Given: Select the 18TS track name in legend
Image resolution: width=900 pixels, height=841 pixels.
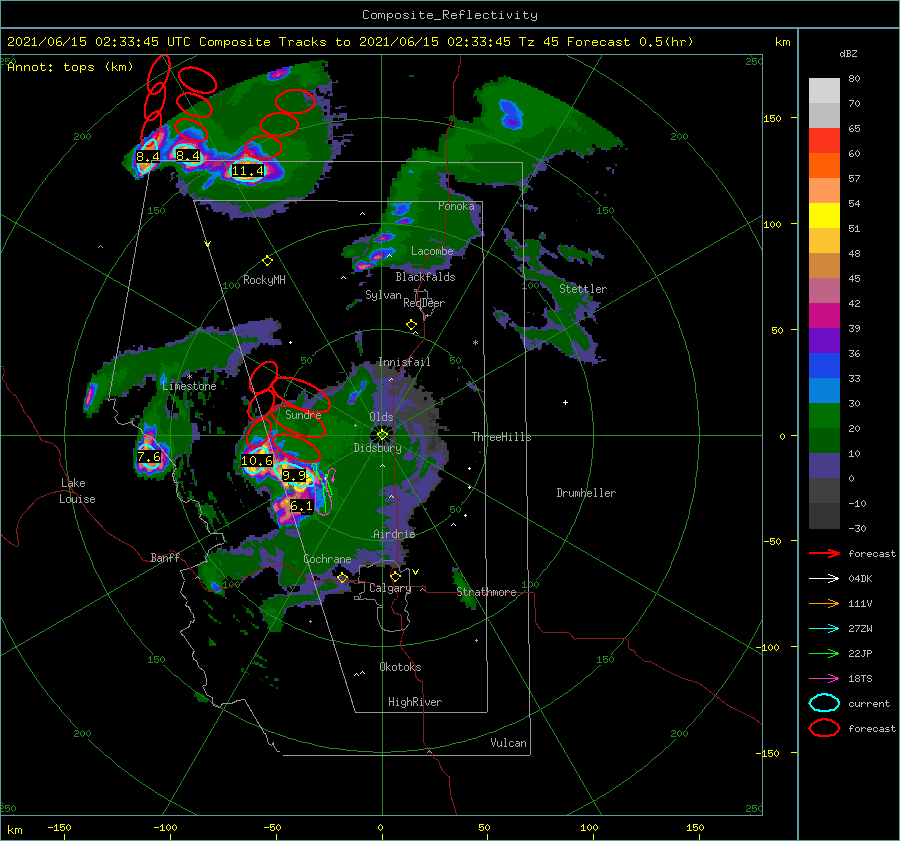Looking at the screenshot, I should [860, 679].
